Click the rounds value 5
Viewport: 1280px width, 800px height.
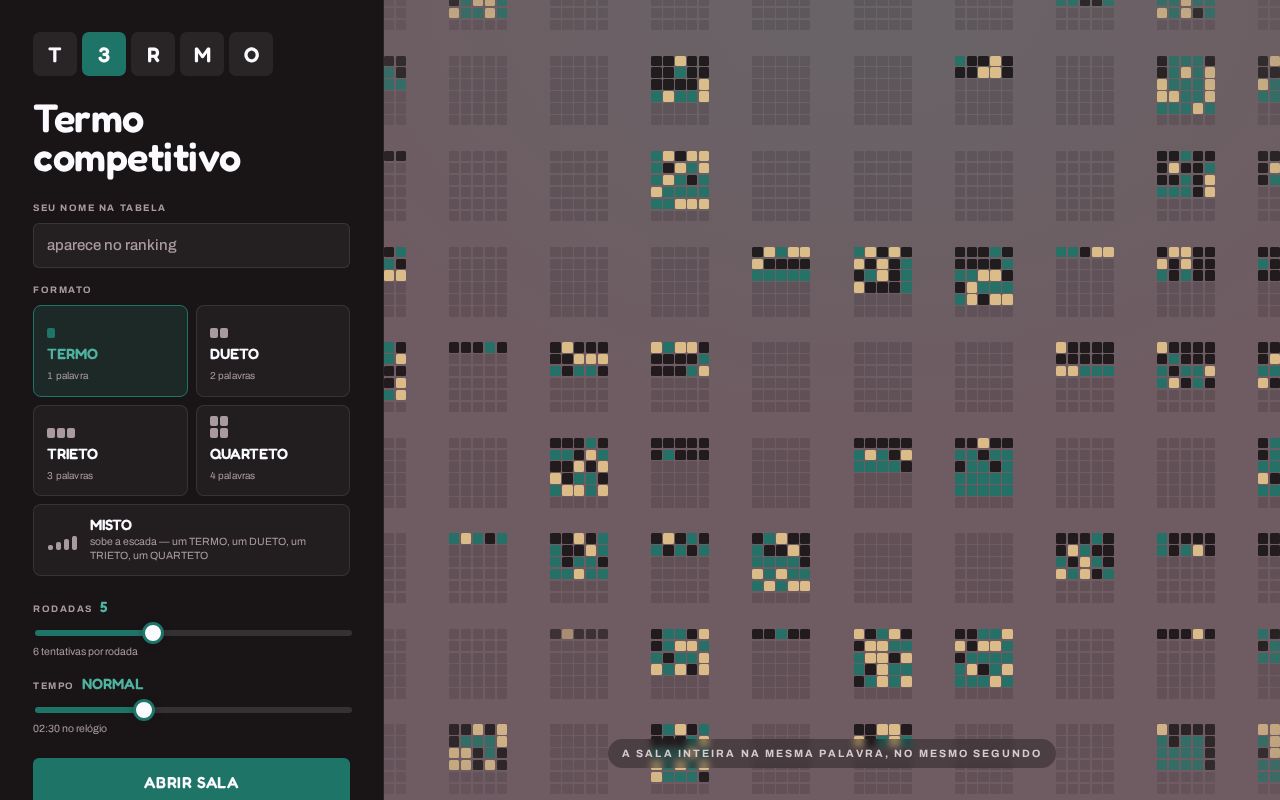click(104, 608)
